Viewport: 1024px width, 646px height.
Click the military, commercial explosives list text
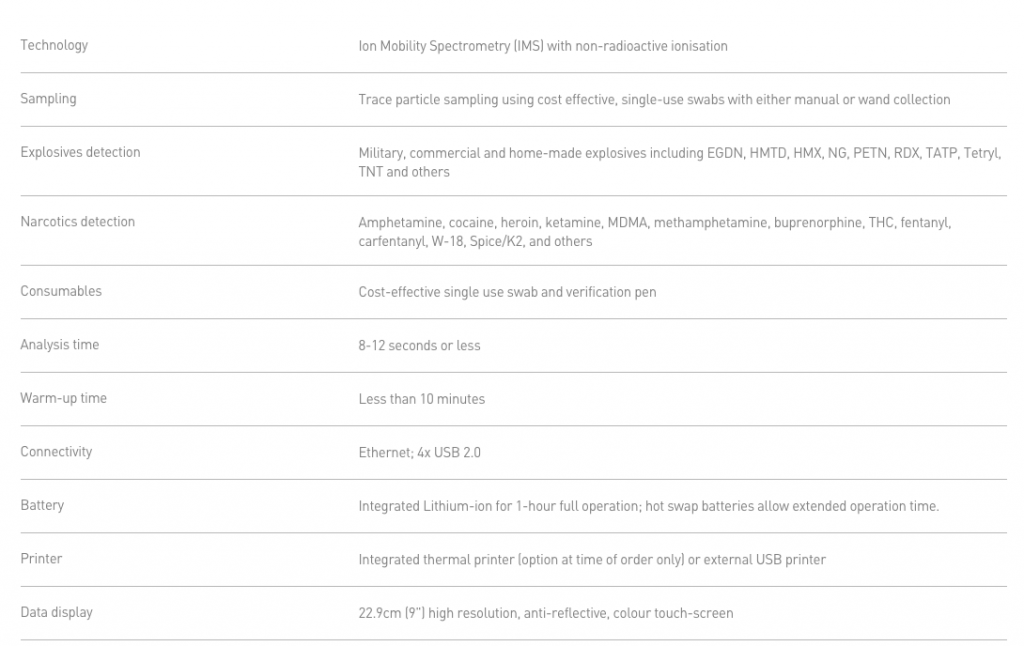(679, 162)
